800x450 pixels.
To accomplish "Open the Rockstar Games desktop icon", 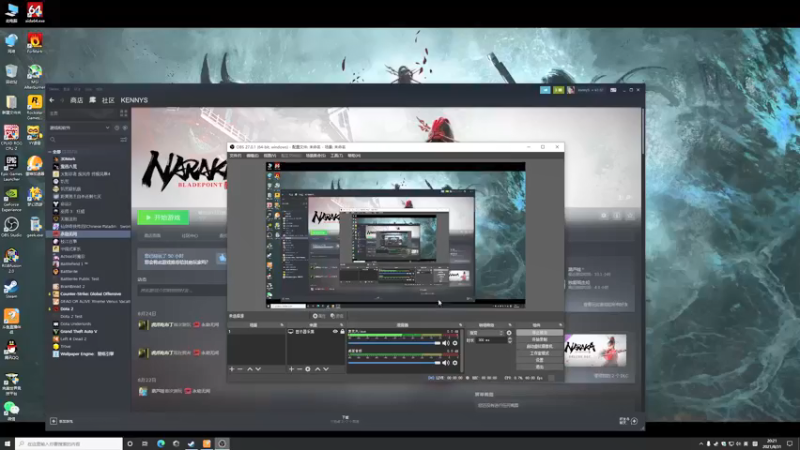I will point(34,107).
